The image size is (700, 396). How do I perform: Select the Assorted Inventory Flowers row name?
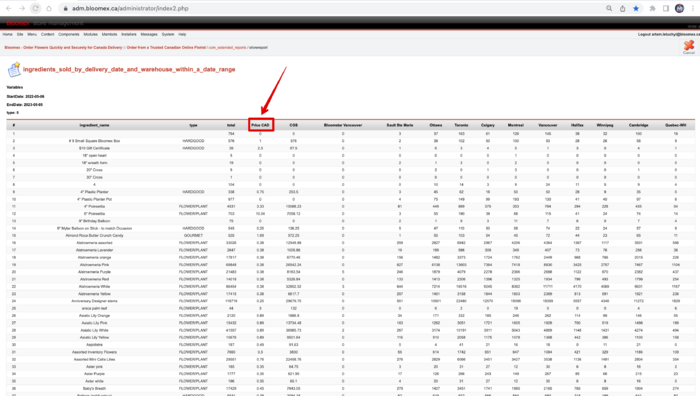(94, 352)
